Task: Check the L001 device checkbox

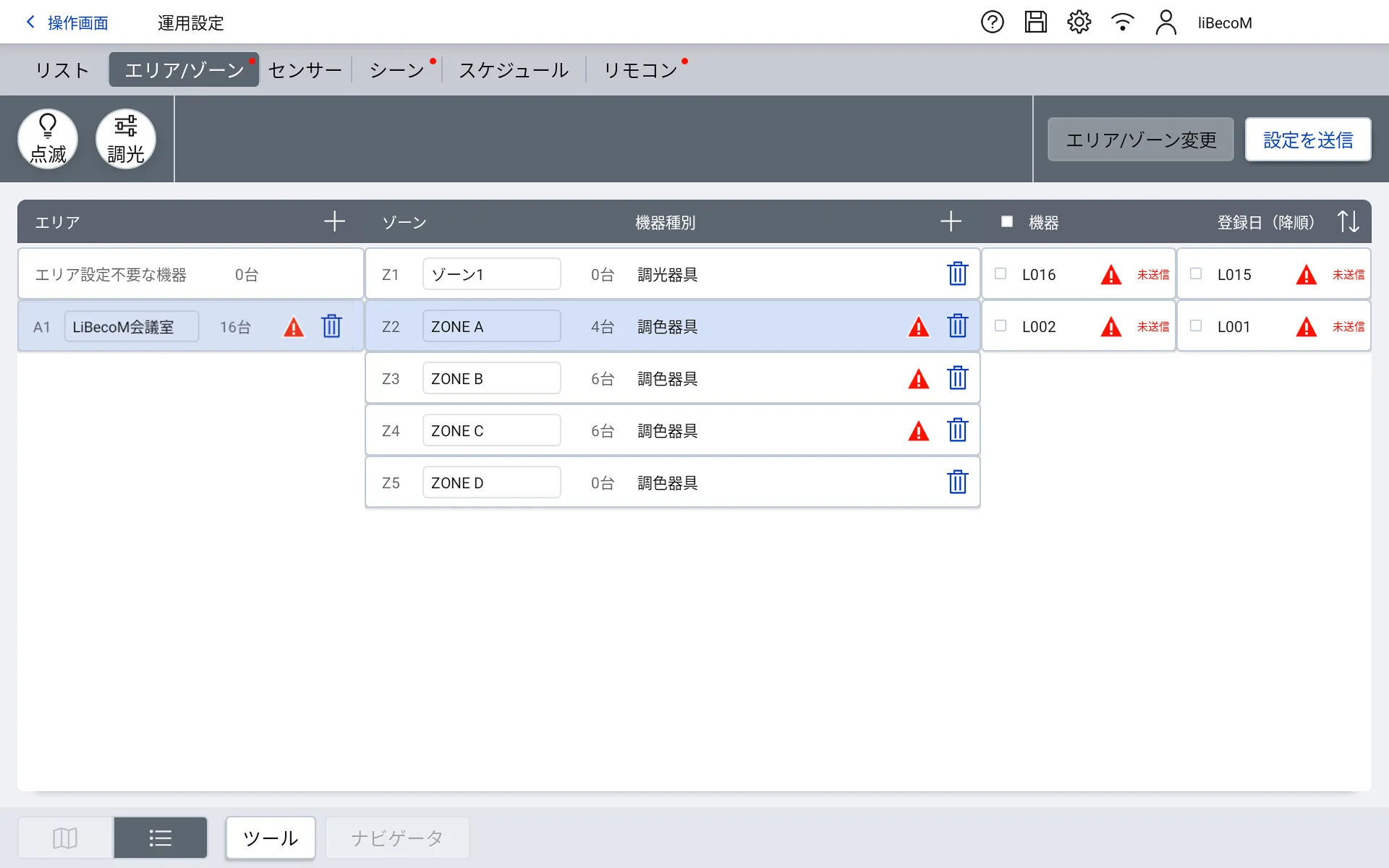Action: point(1196,326)
